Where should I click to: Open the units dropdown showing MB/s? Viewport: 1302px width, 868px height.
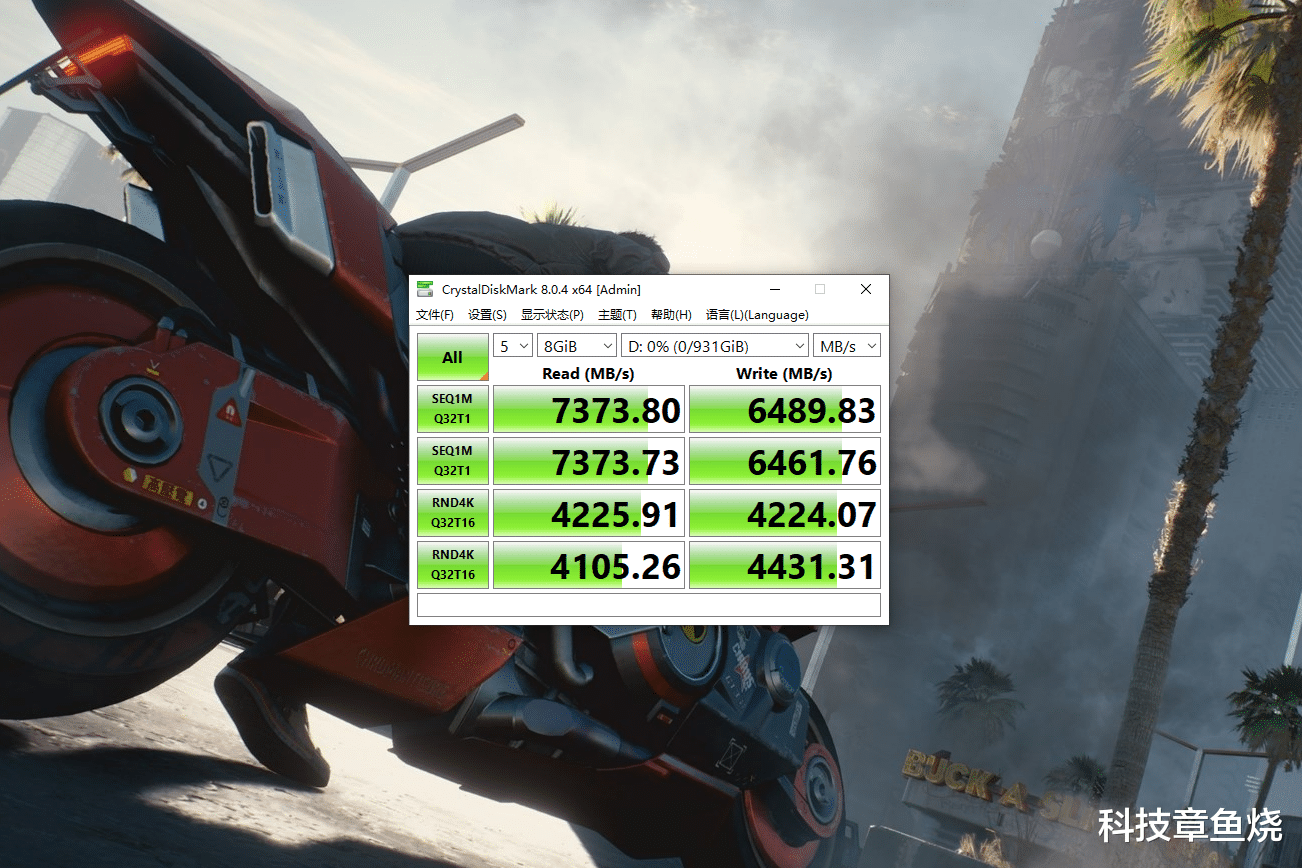(846, 345)
